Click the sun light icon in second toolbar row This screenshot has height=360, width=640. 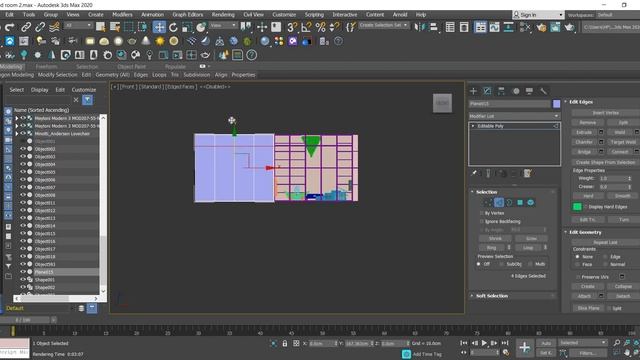[160, 41]
